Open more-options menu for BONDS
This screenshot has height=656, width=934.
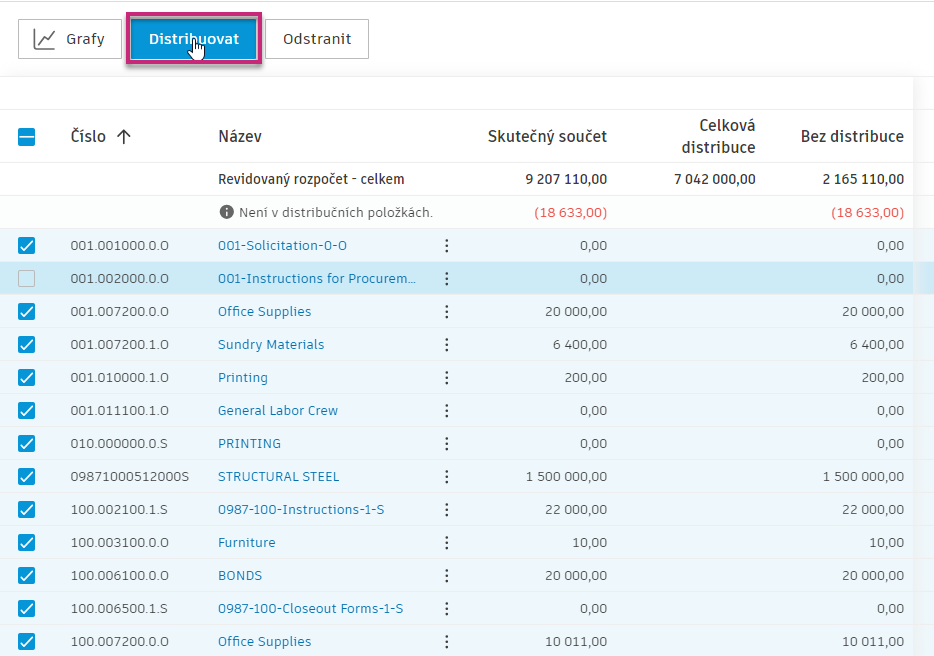tap(447, 576)
